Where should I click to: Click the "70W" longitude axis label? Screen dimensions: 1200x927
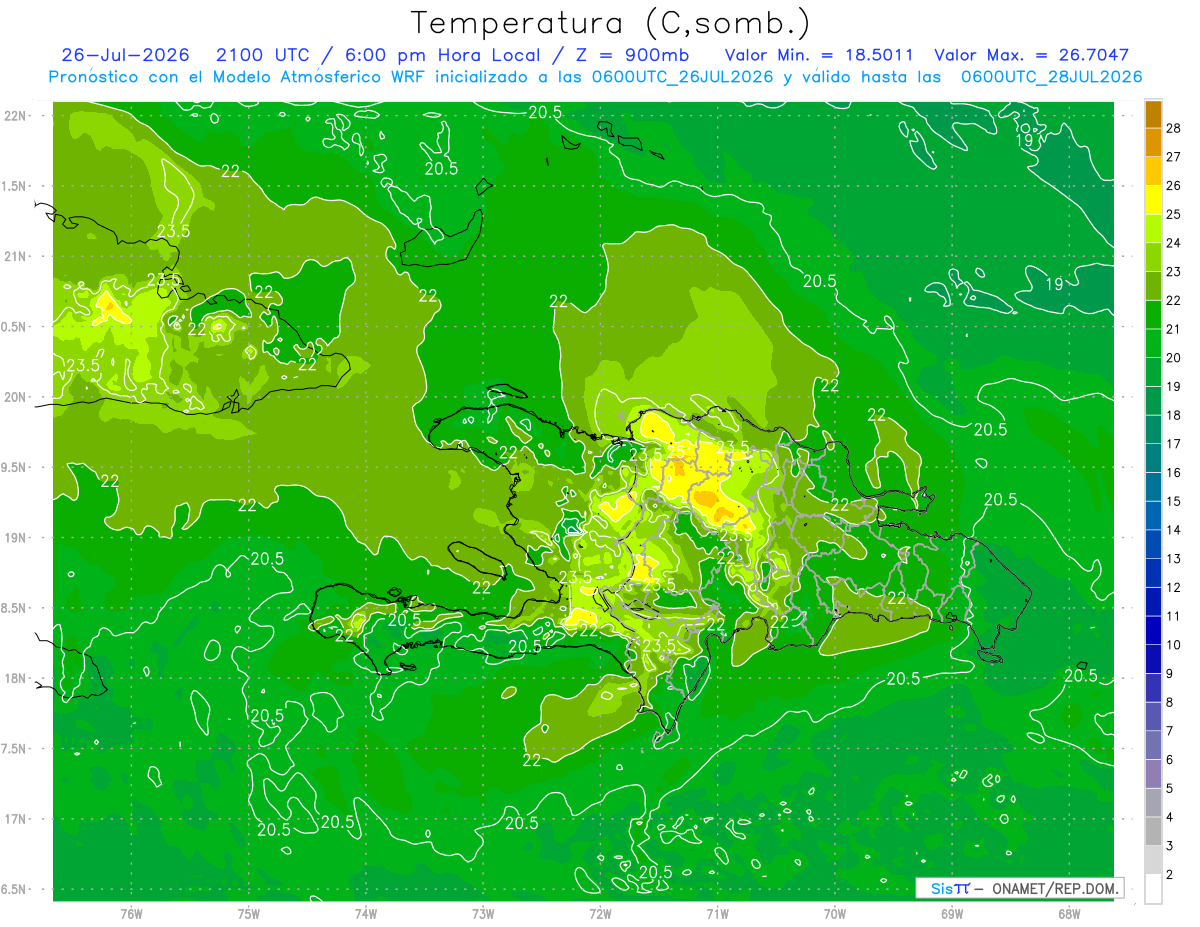pyautogui.click(x=835, y=913)
